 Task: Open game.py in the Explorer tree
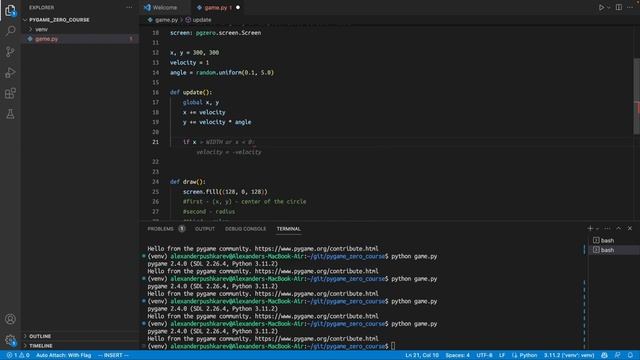click(47, 39)
